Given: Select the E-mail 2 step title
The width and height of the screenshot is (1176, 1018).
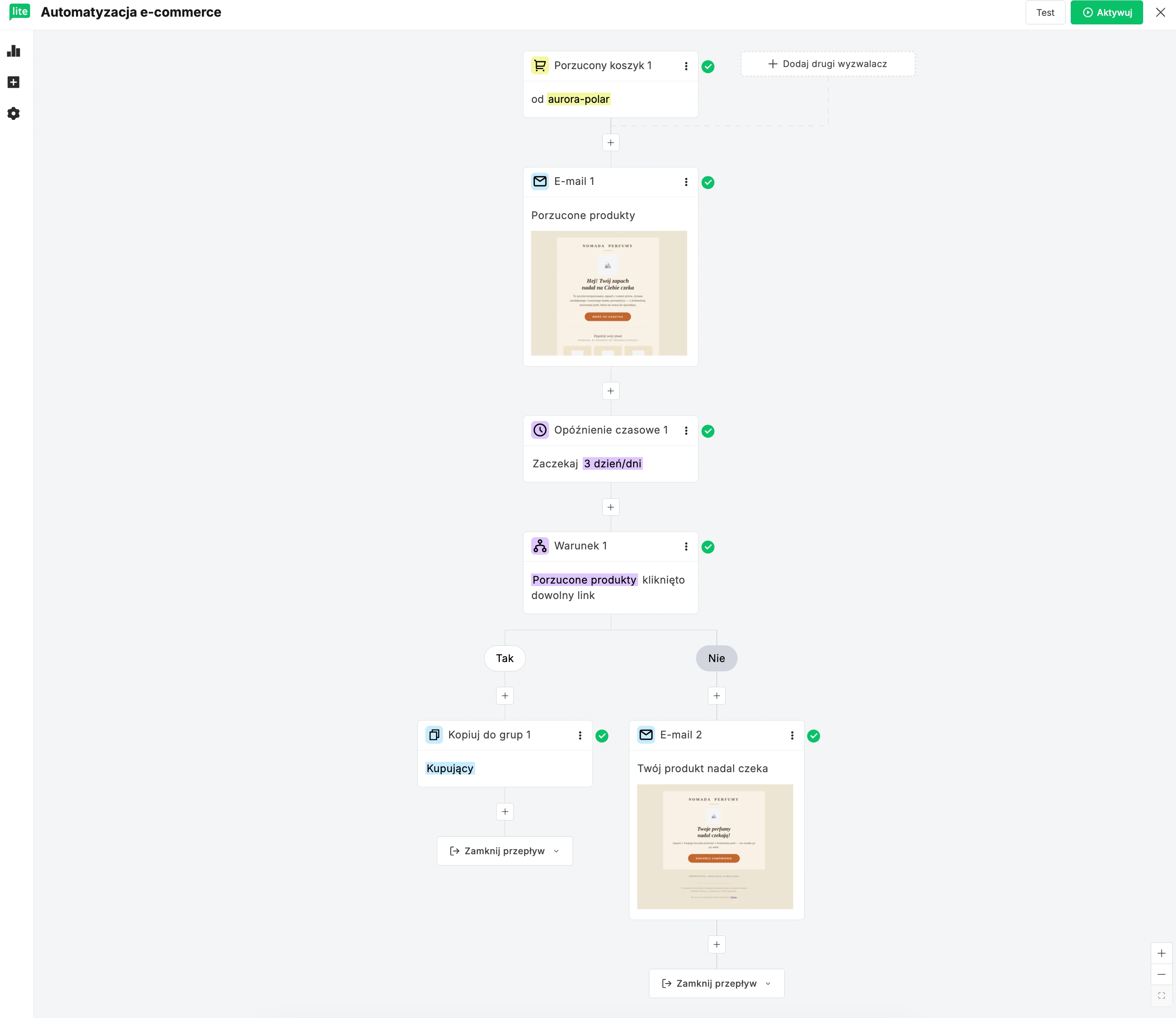Looking at the screenshot, I should pos(681,735).
